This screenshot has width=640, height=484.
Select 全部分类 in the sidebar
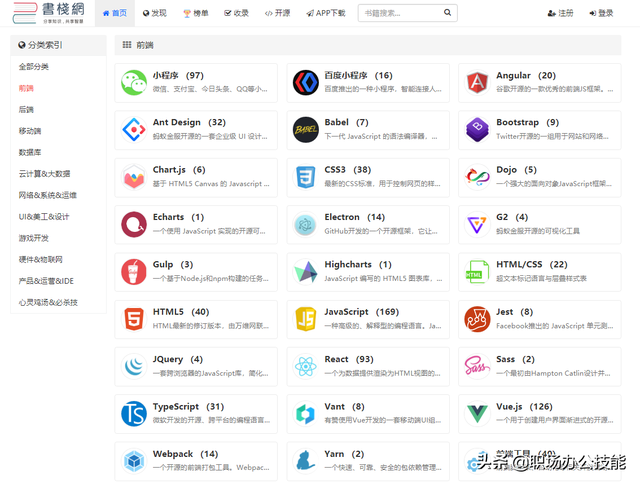pos(33,67)
